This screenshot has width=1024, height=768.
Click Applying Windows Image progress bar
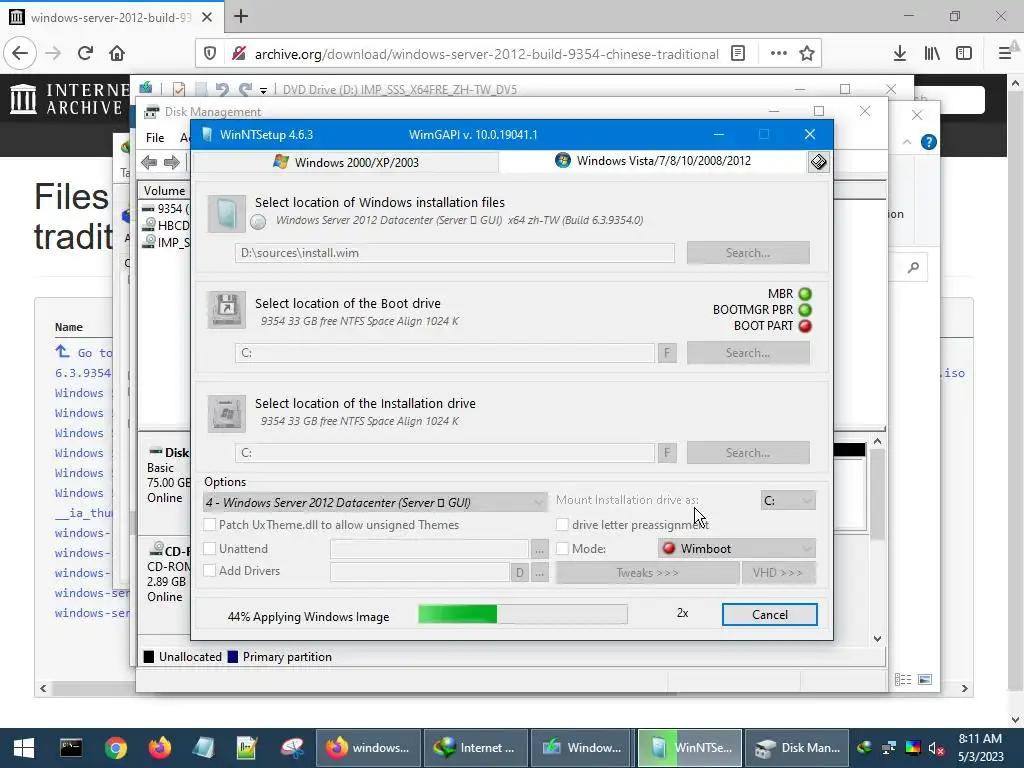522,614
